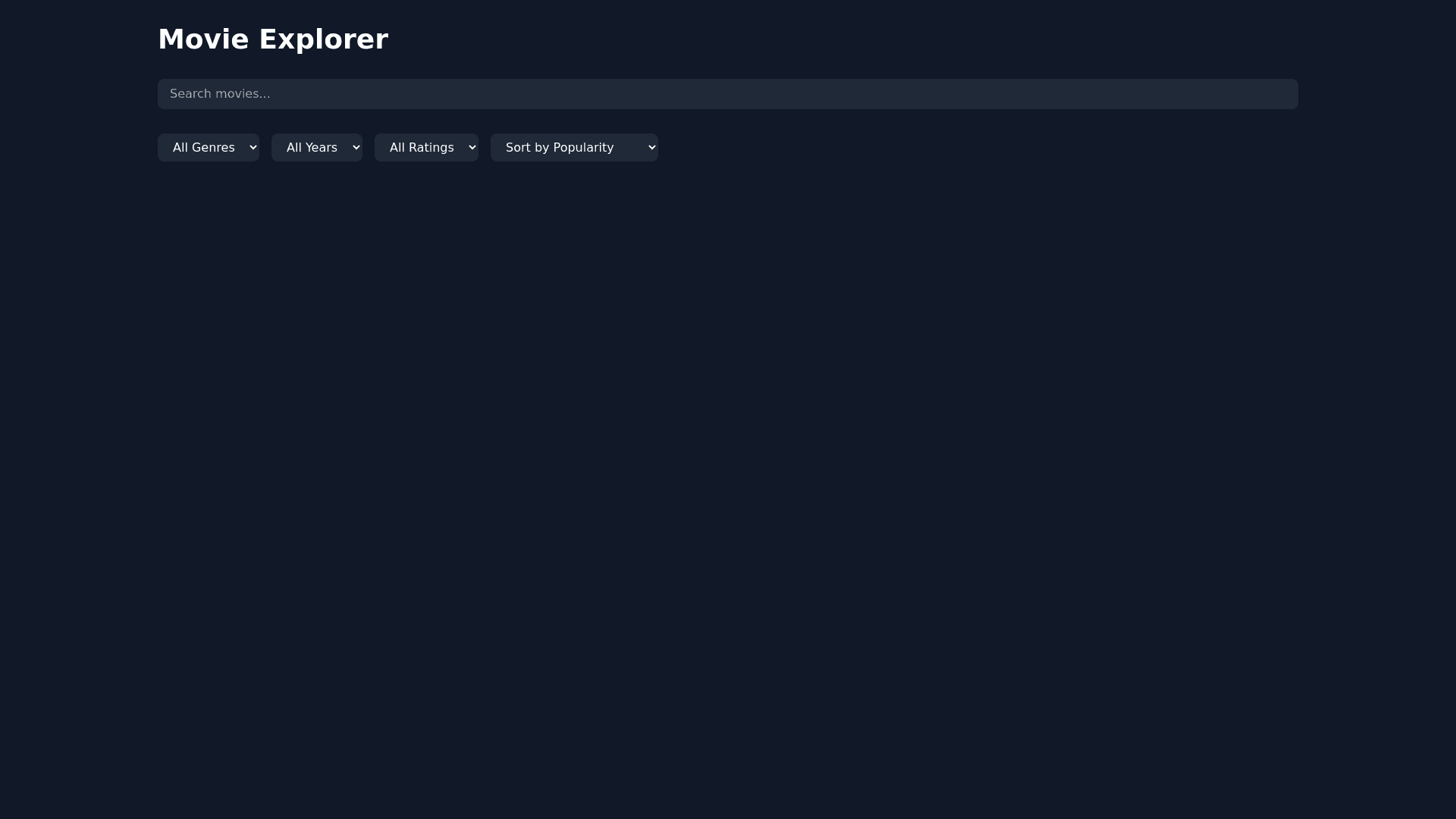Click the Search movies input field
The image size is (1456, 819).
pos(728,94)
